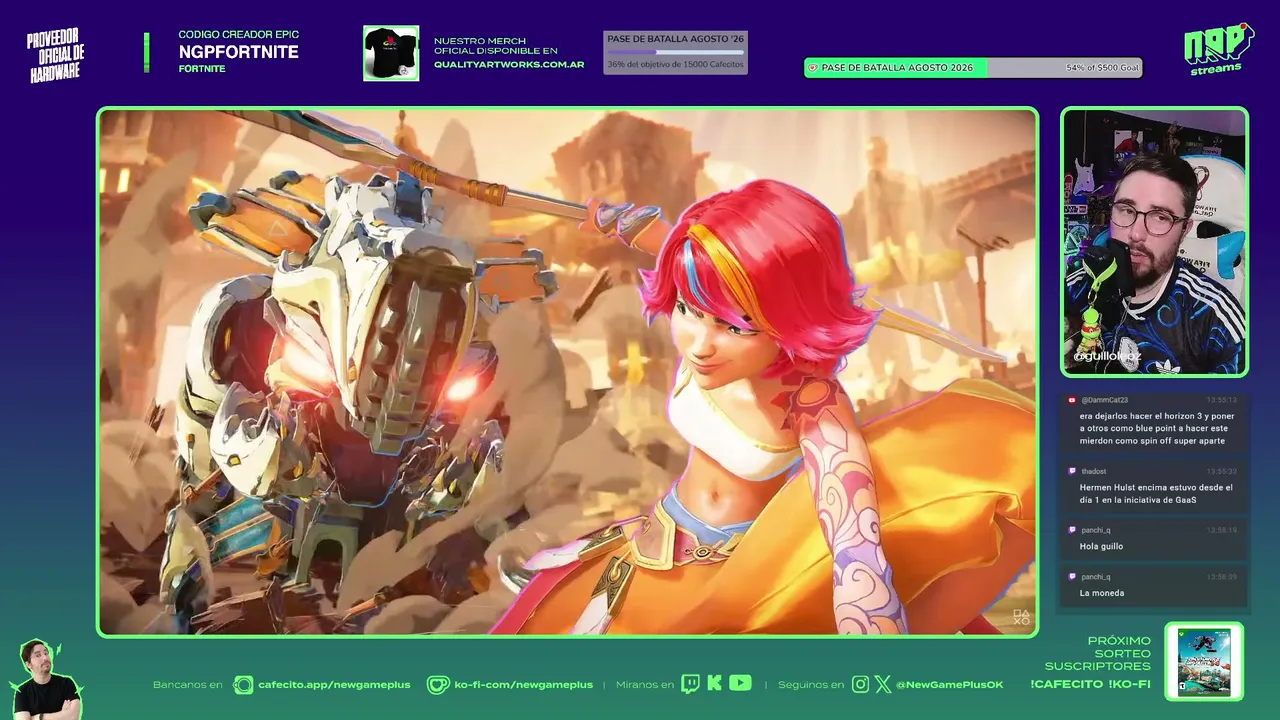The height and width of the screenshot is (720, 1280).
Task: Click the 'Hermen Hulst encima estuvo' chat message
Action: [x=1156, y=493]
